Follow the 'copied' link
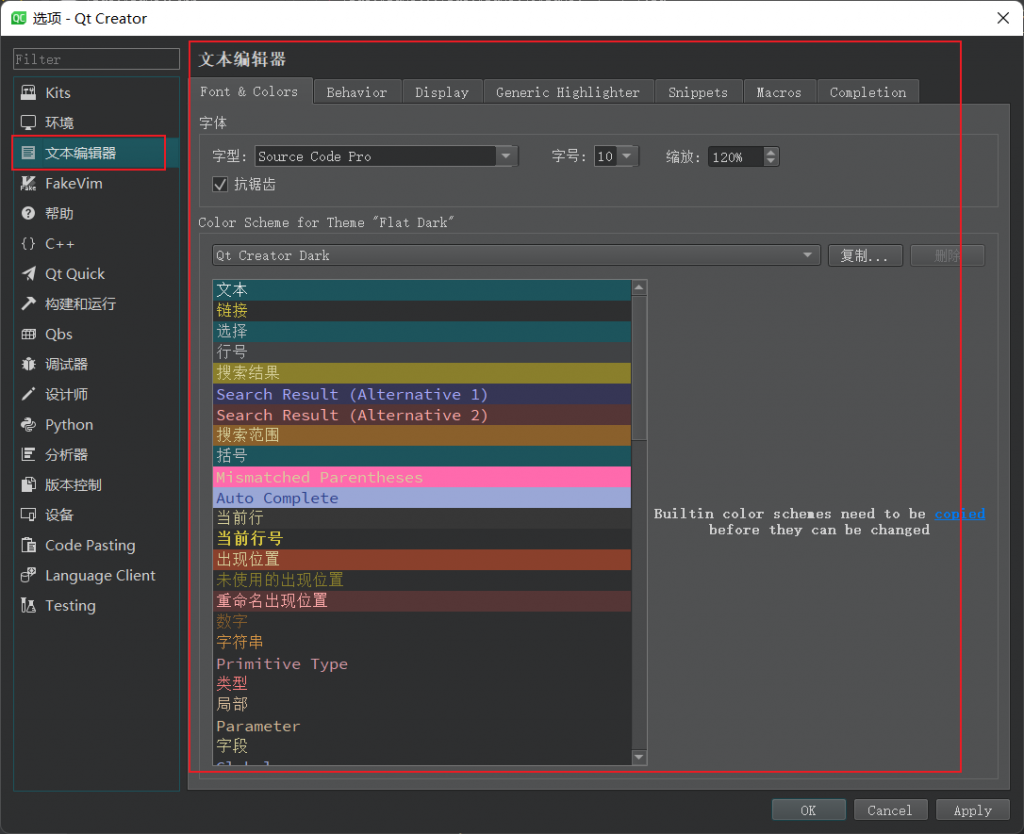 tap(959, 514)
